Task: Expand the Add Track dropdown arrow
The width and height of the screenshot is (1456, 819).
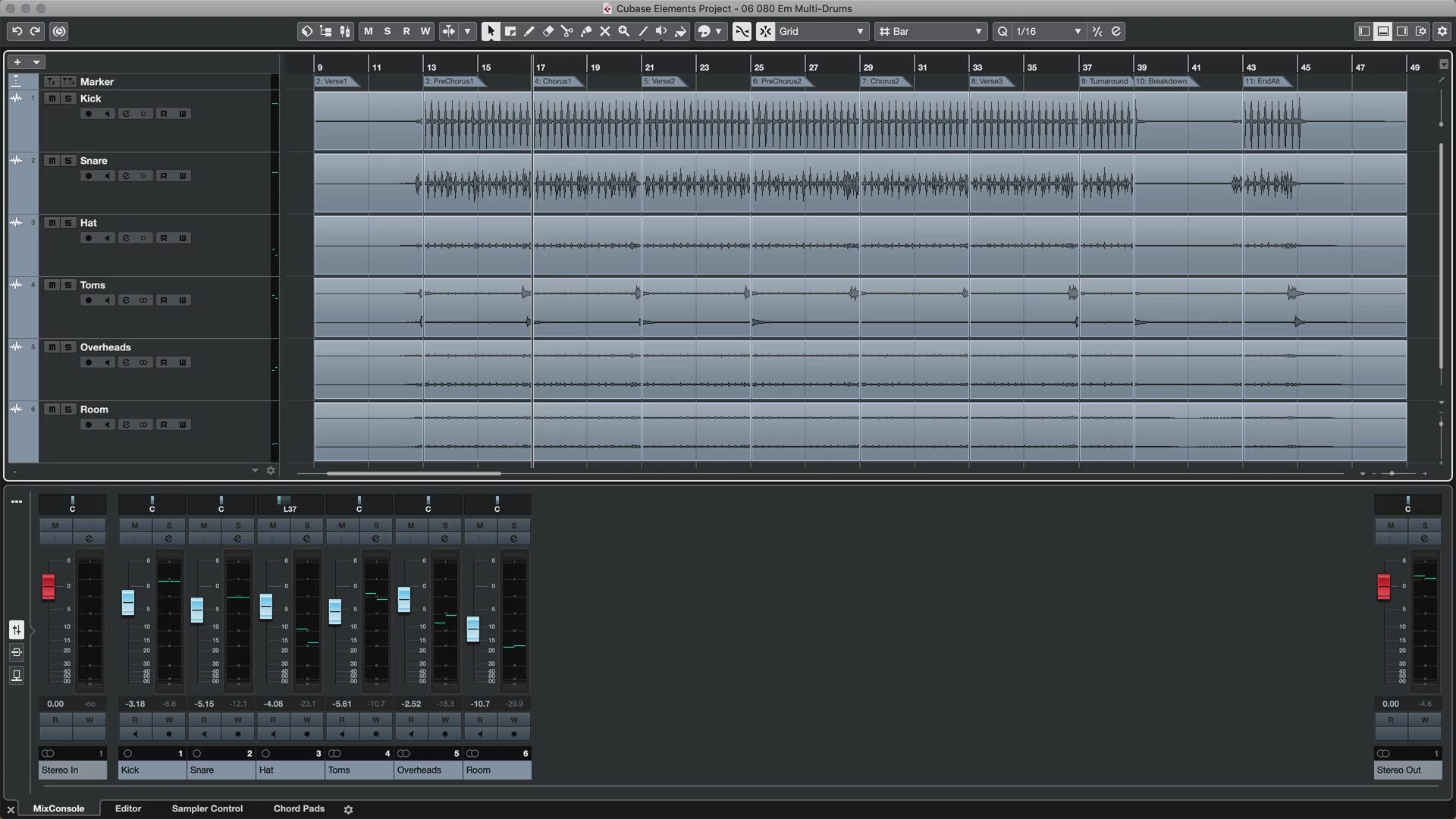Action: (x=36, y=62)
